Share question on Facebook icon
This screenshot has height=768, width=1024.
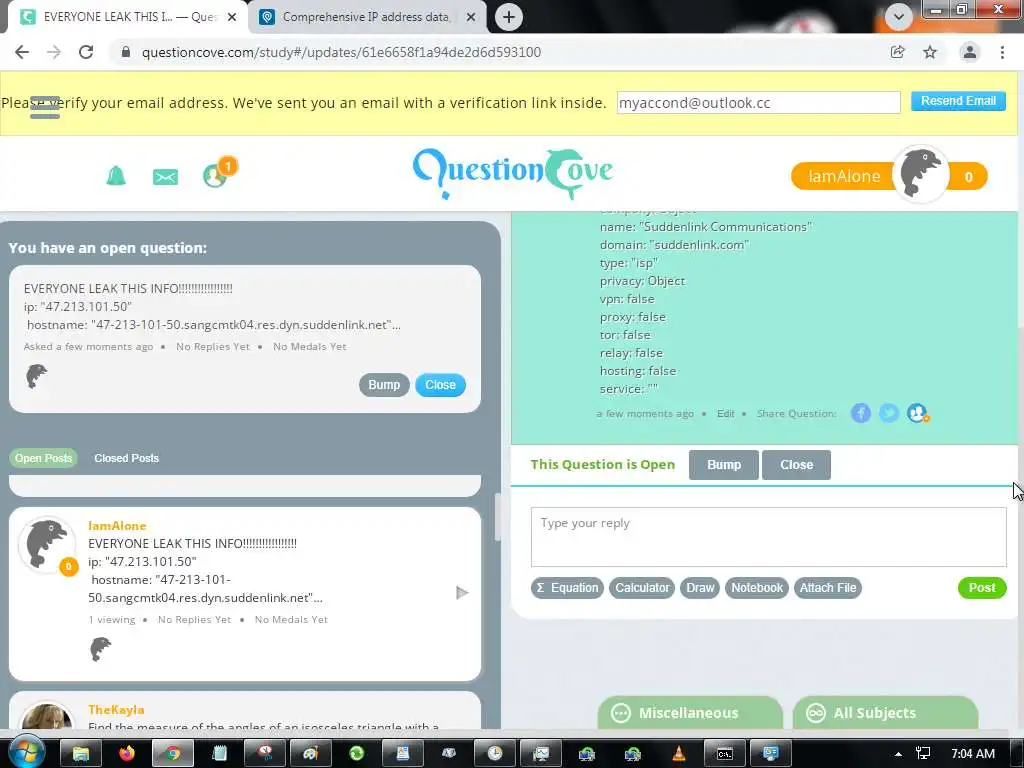pos(861,413)
